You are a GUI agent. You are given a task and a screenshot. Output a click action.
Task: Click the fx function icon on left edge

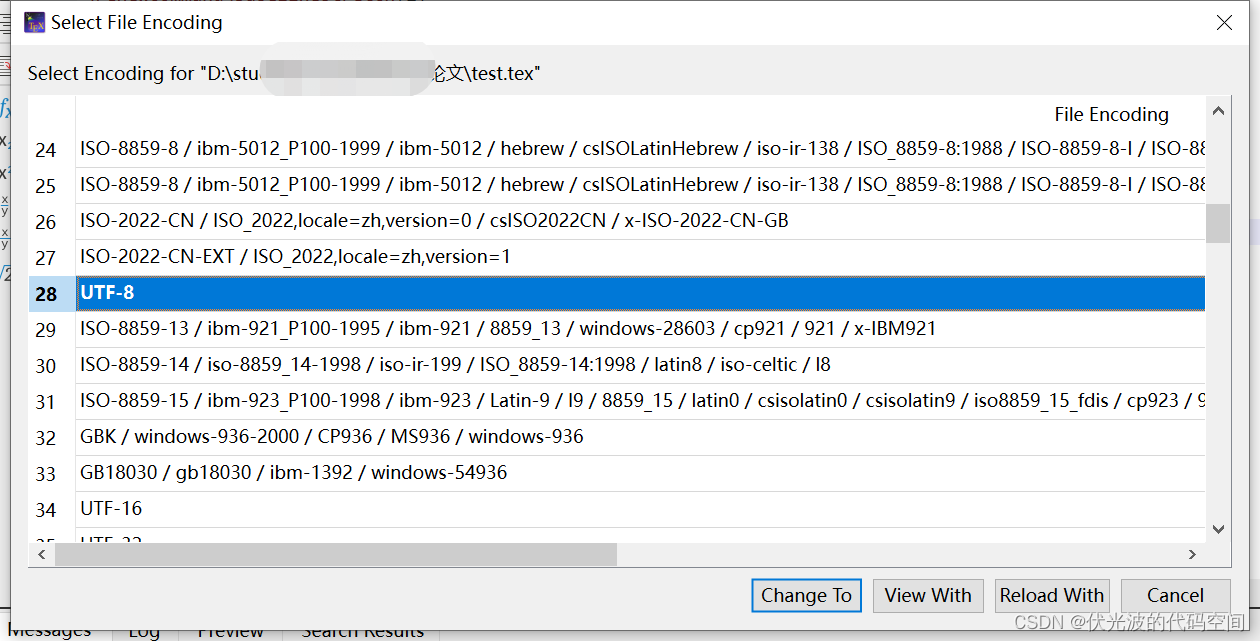coord(6,107)
